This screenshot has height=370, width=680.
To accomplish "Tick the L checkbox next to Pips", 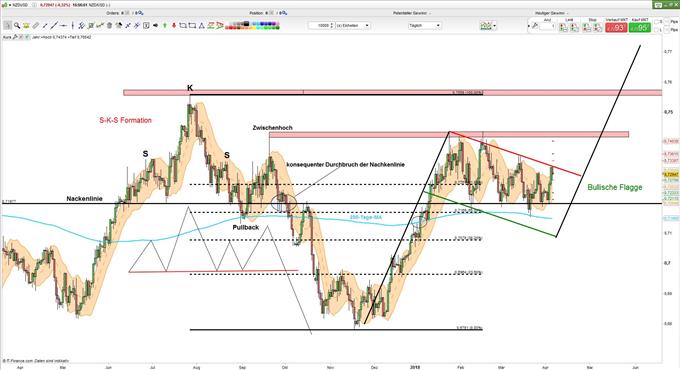I will [657, 30].
